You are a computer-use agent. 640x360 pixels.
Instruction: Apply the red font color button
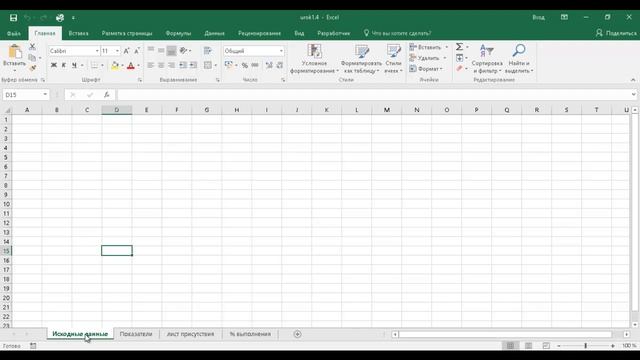click(x=131, y=65)
